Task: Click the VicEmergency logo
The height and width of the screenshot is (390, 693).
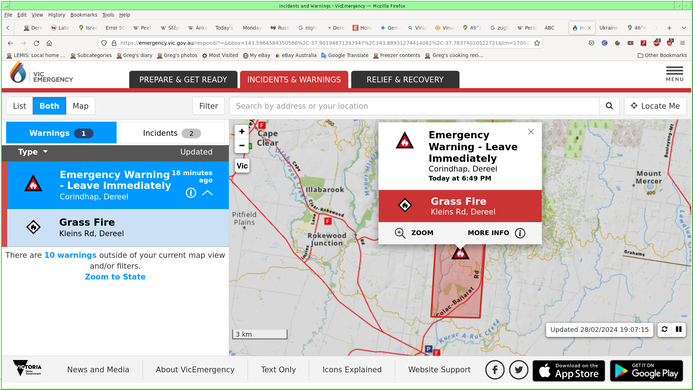Action: [41, 73]
